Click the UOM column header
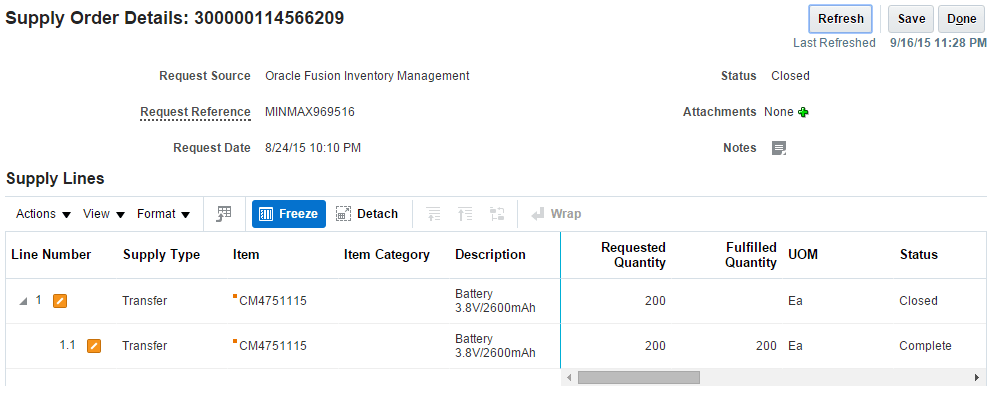Screen dimensions: 992x393 tap(803, 255)
